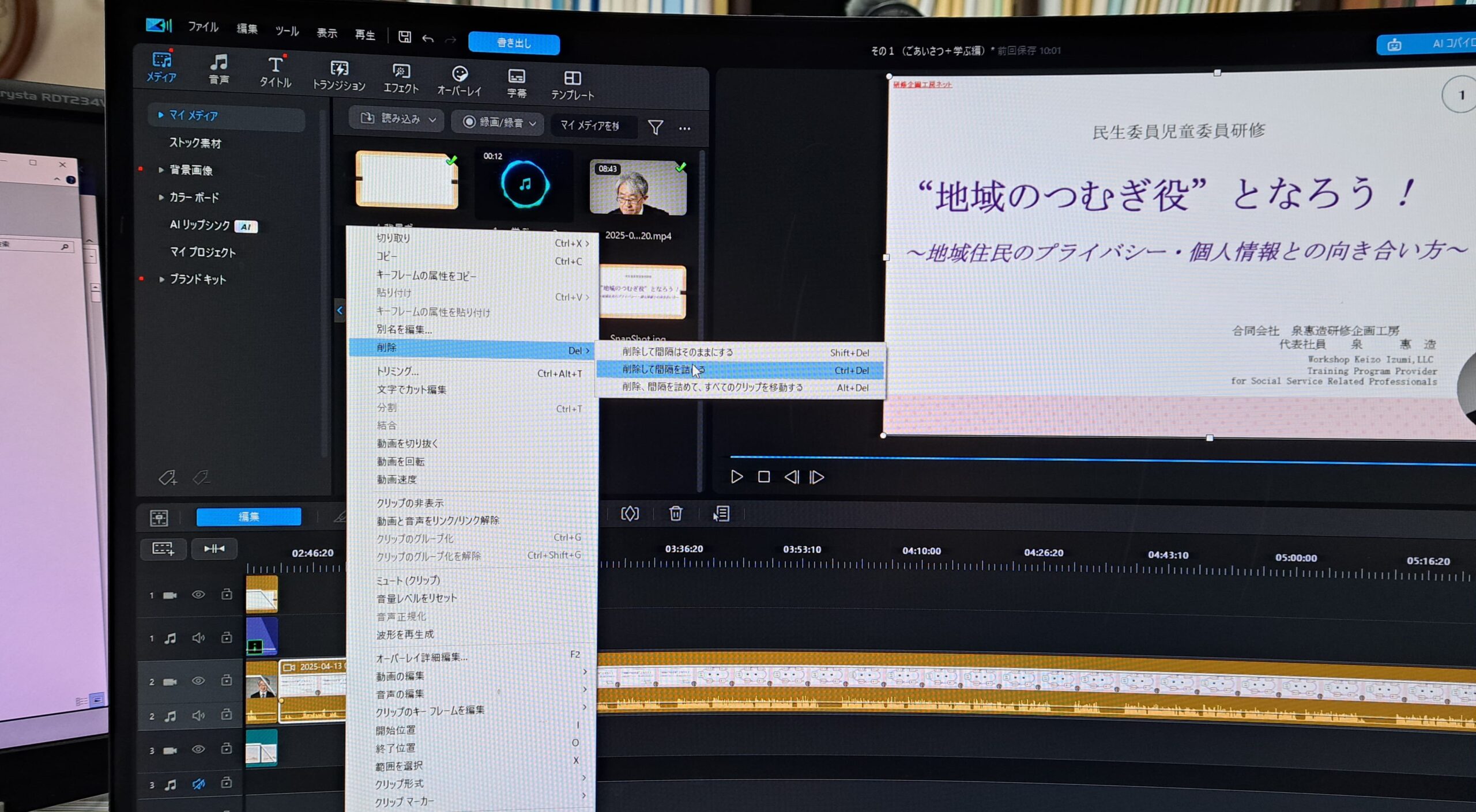Click the blue 編集 button above timeline

click(x=248, y=516)
